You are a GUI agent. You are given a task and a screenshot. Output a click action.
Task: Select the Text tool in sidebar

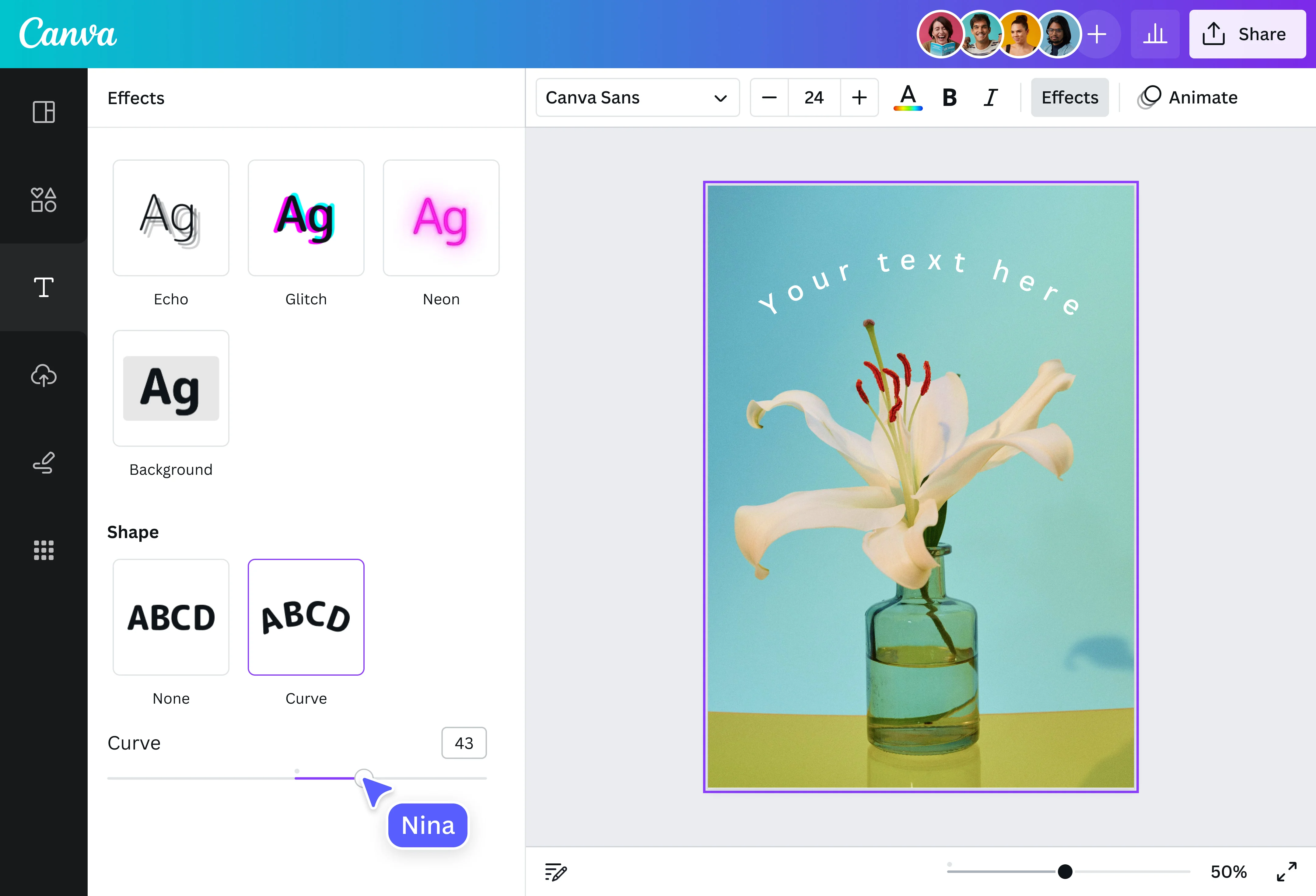click(x=44, y=288)
